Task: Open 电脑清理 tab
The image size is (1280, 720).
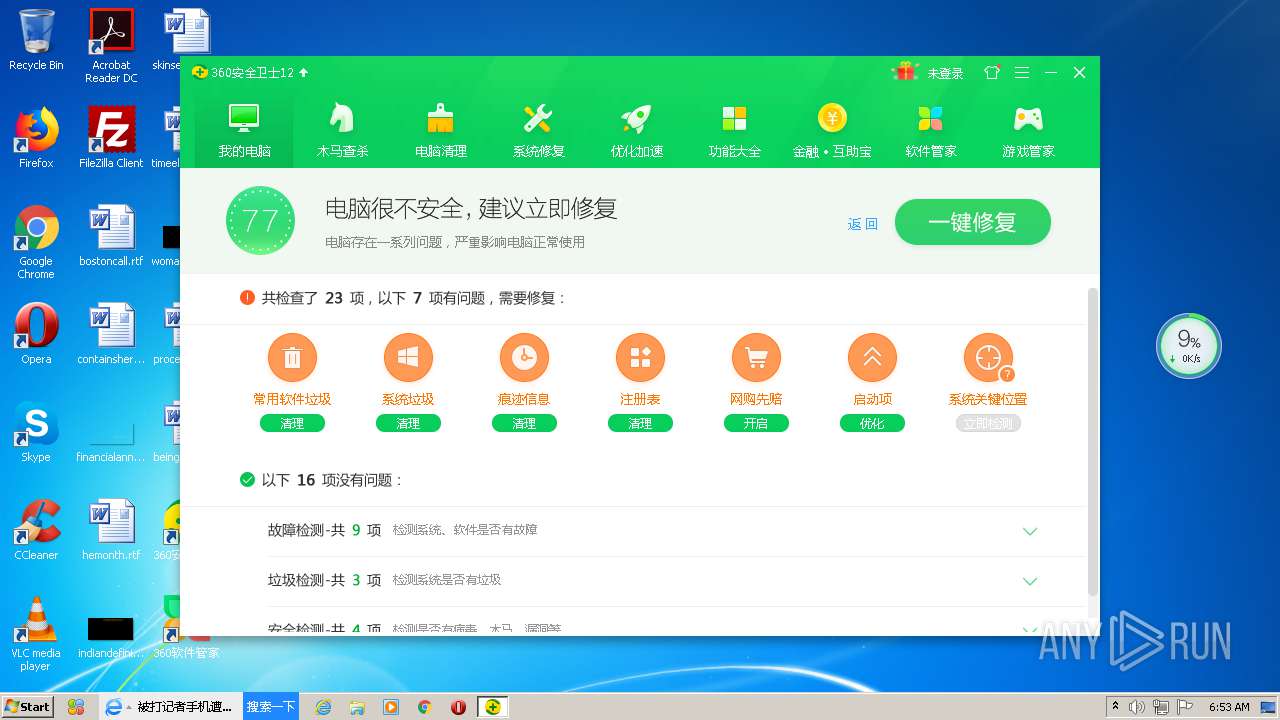Action: 441,130
